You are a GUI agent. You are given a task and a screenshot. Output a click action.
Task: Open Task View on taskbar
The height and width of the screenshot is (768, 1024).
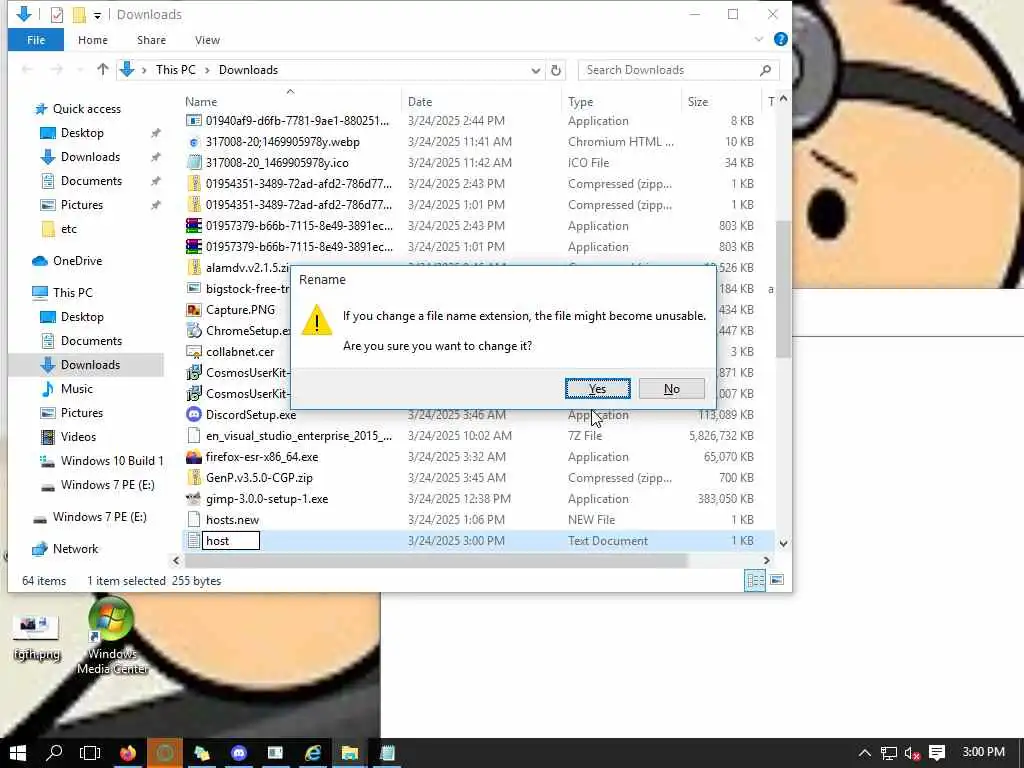(x=89, y=753)
